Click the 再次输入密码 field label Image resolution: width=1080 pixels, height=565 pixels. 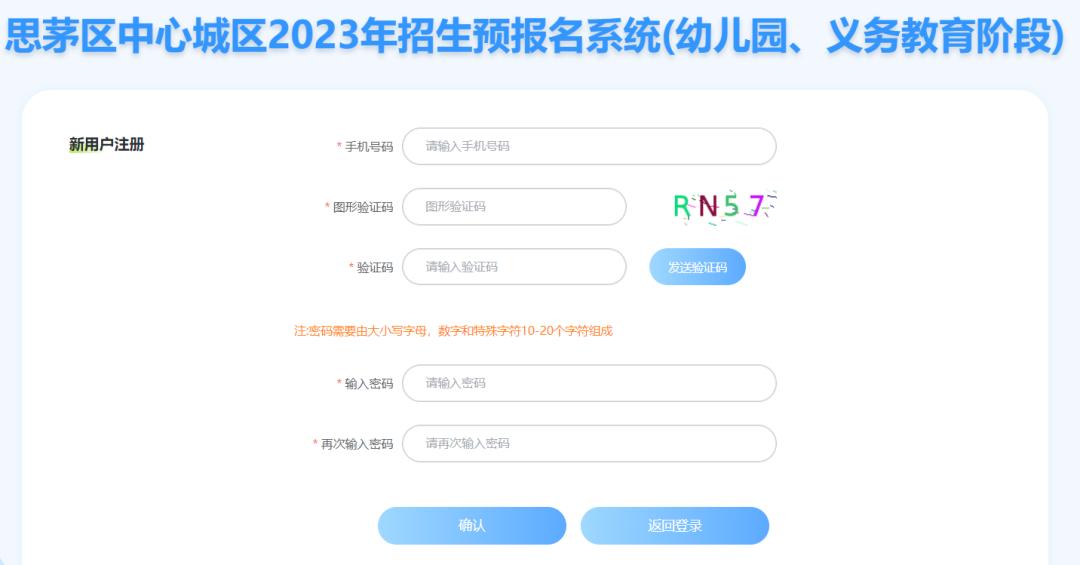pos(357,444)
